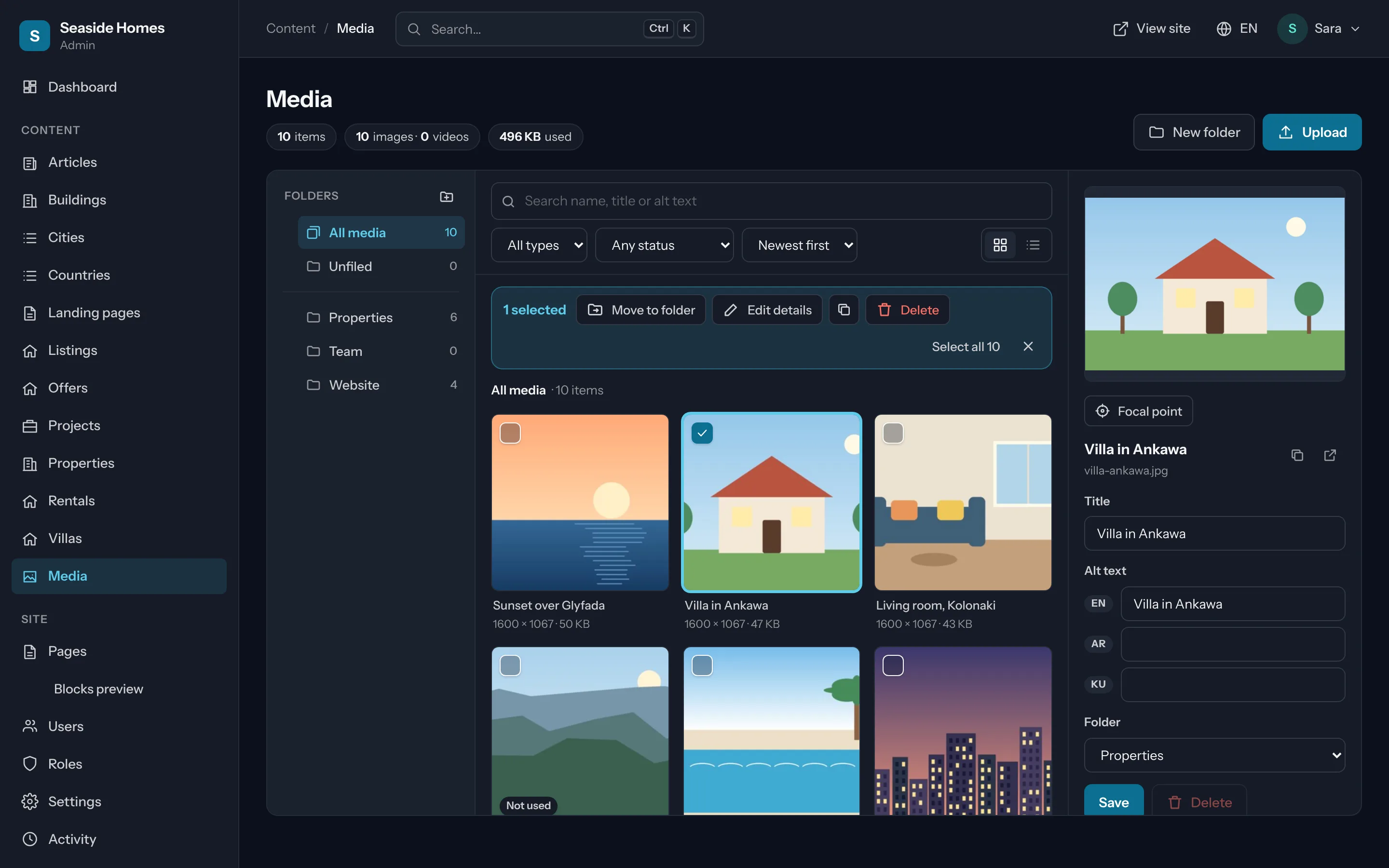Click the Roles shield icon
This screenshot has width=1389, height=868.
(x=30, y=763)
